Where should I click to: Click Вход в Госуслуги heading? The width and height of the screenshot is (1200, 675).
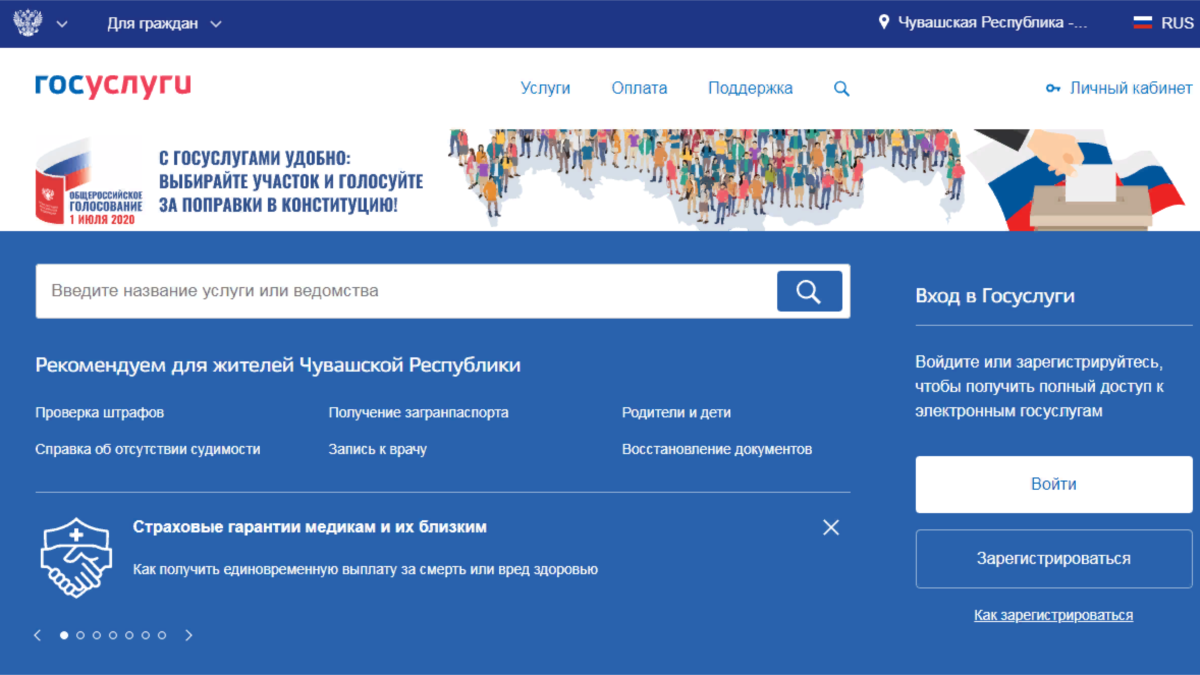[x=995, y=296]
